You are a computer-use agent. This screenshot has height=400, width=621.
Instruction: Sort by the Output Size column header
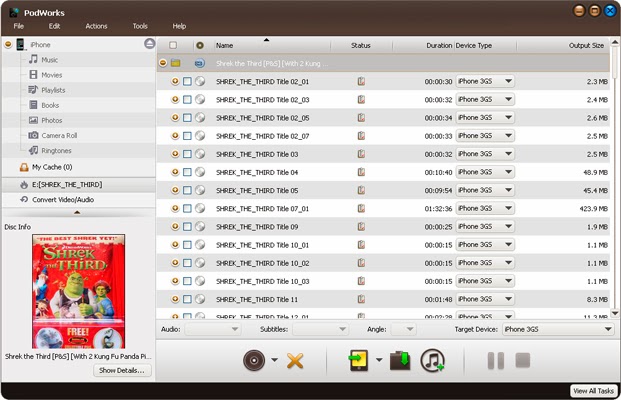pos(563,45)
